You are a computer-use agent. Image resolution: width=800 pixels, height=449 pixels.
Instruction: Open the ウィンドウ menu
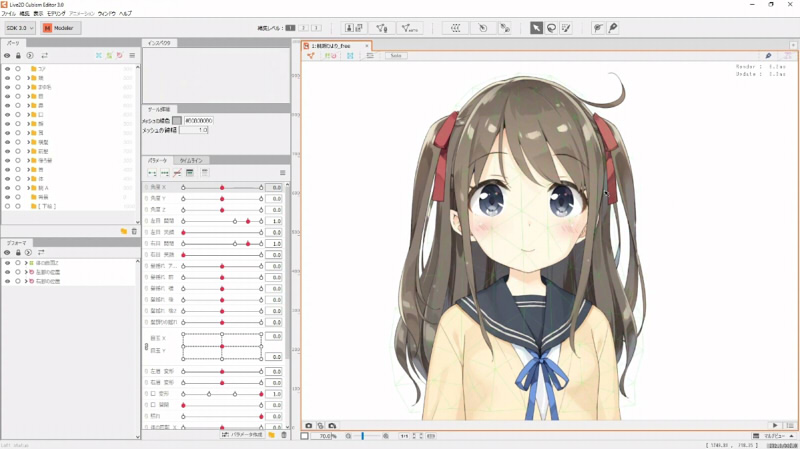click(x=107, y=14)
